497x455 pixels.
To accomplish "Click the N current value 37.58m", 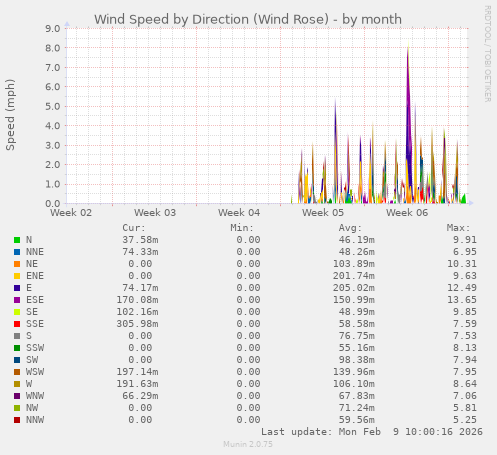I will (140, 240).
